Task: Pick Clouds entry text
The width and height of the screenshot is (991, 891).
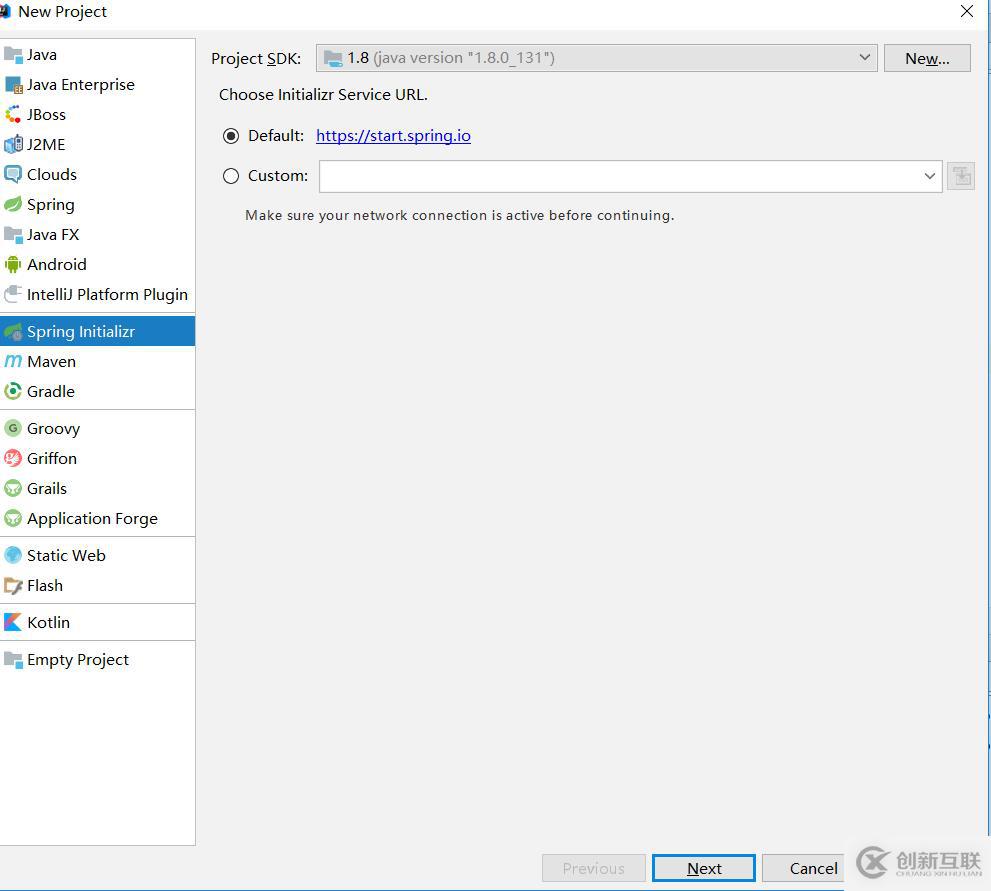Action: point(52,174)
